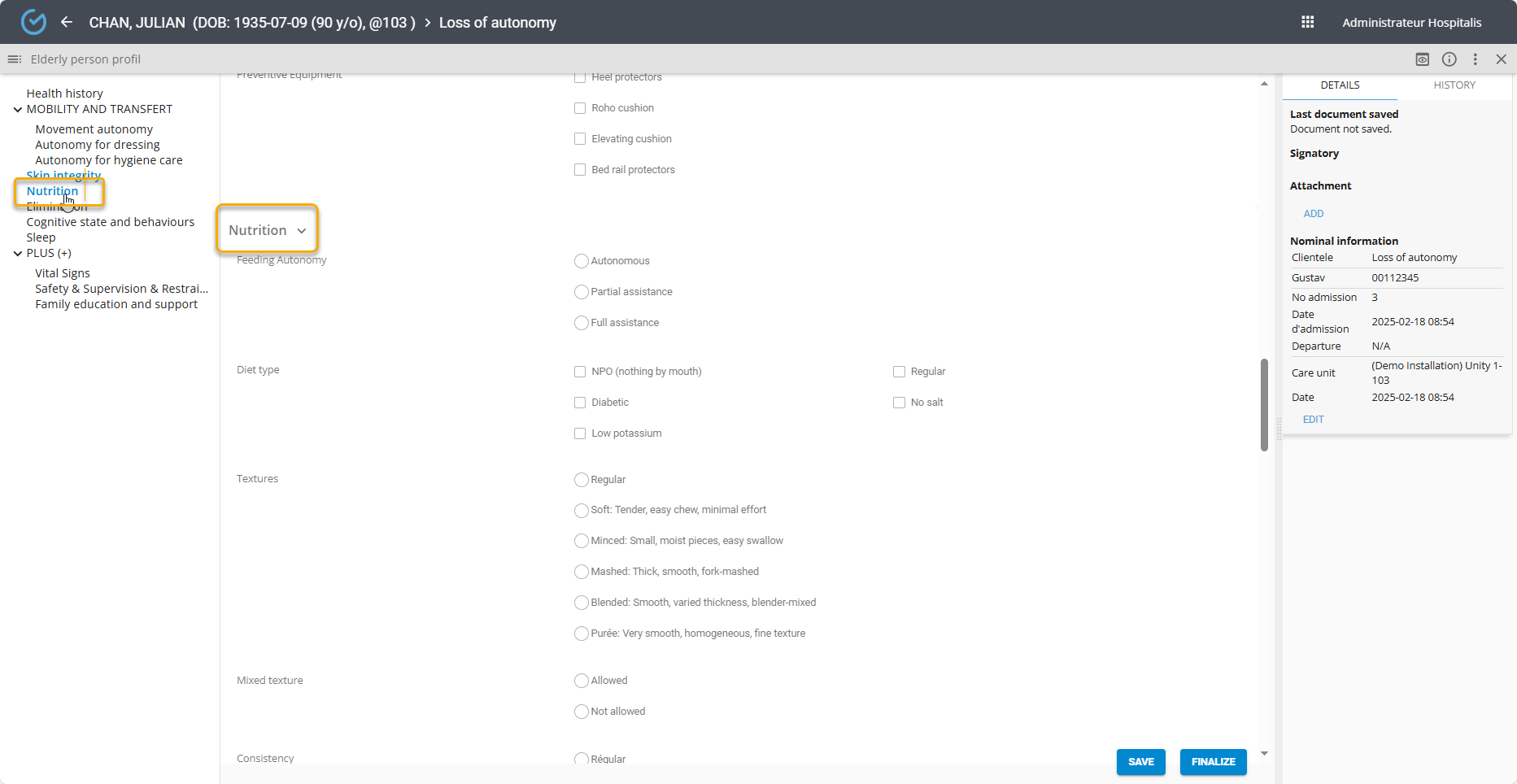
Task: Switch to the HISTORY tab
Action: (x=1454, y=85)
